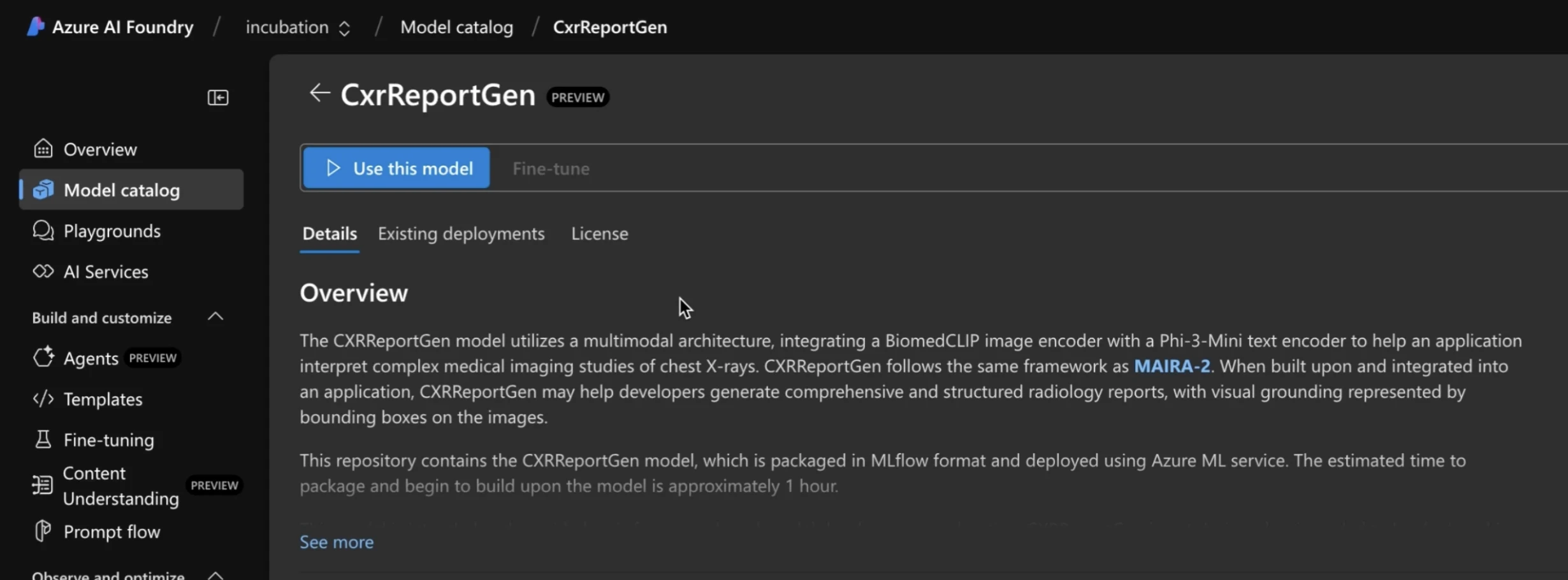Viewport: 1568px width, 580px height.
Task: Click See more to expand the overview
Action: (336, 541)
